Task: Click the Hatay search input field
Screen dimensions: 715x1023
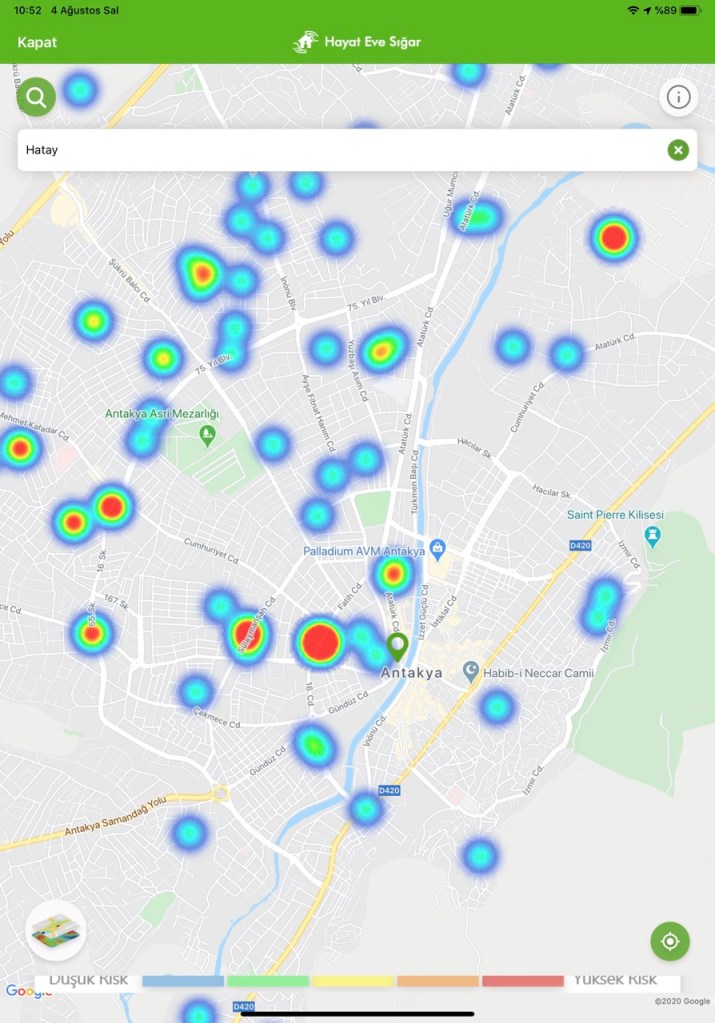Action: click(x=340, y=150)
